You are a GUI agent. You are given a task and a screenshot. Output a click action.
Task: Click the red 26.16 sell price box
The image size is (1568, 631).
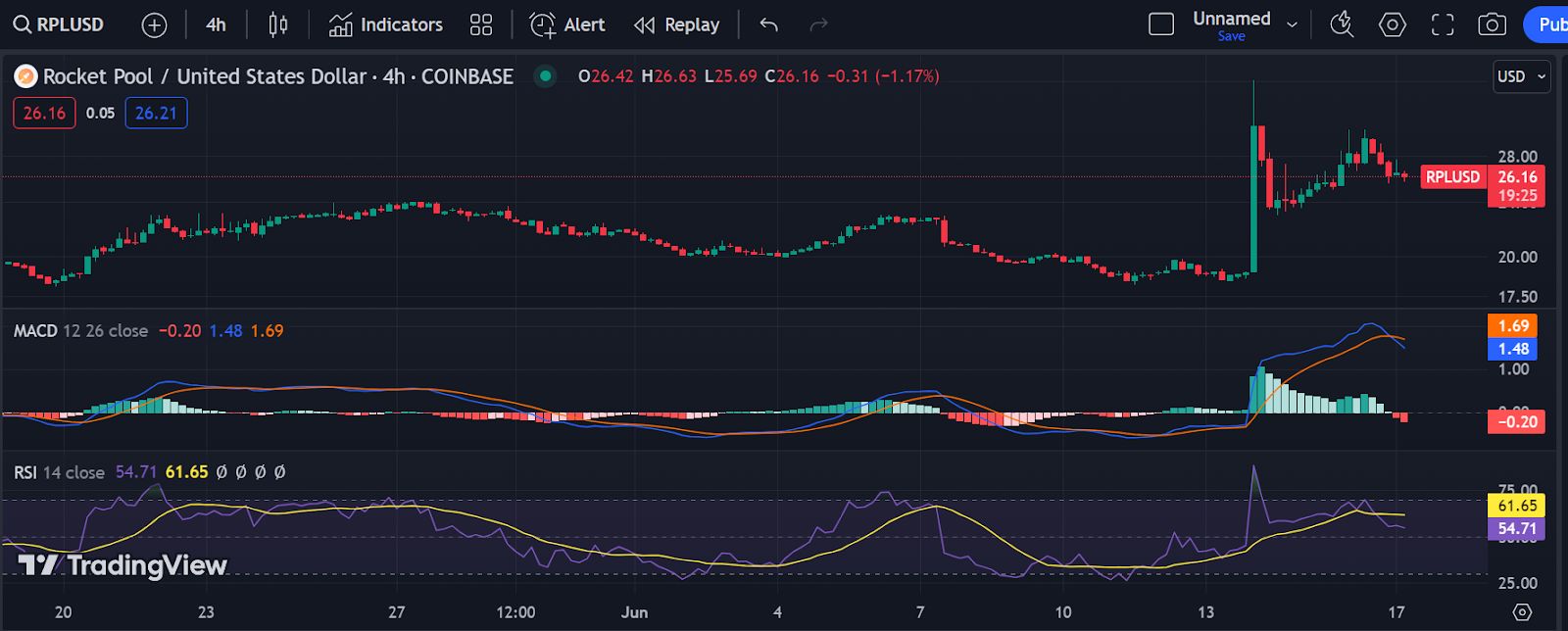(x=44, y=113)
